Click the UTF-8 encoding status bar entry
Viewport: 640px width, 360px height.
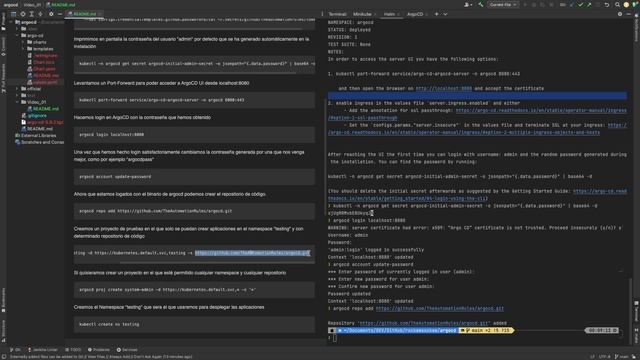605,357
